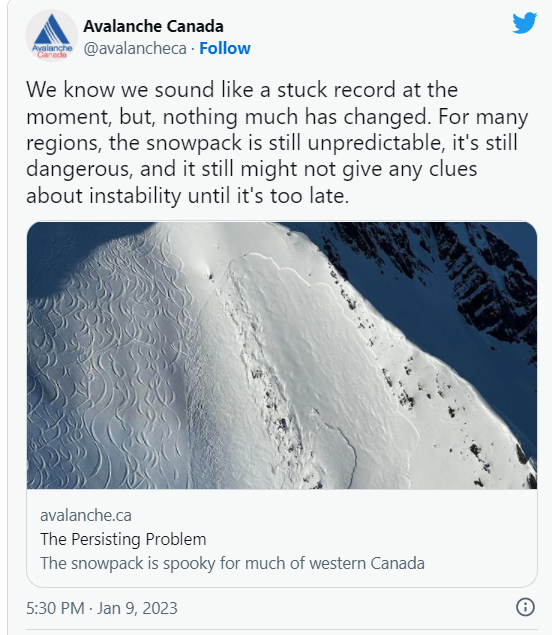
Task: Click 'The snowpack is spooky' description
Action: pyautogui.click(x=232, y=563)
